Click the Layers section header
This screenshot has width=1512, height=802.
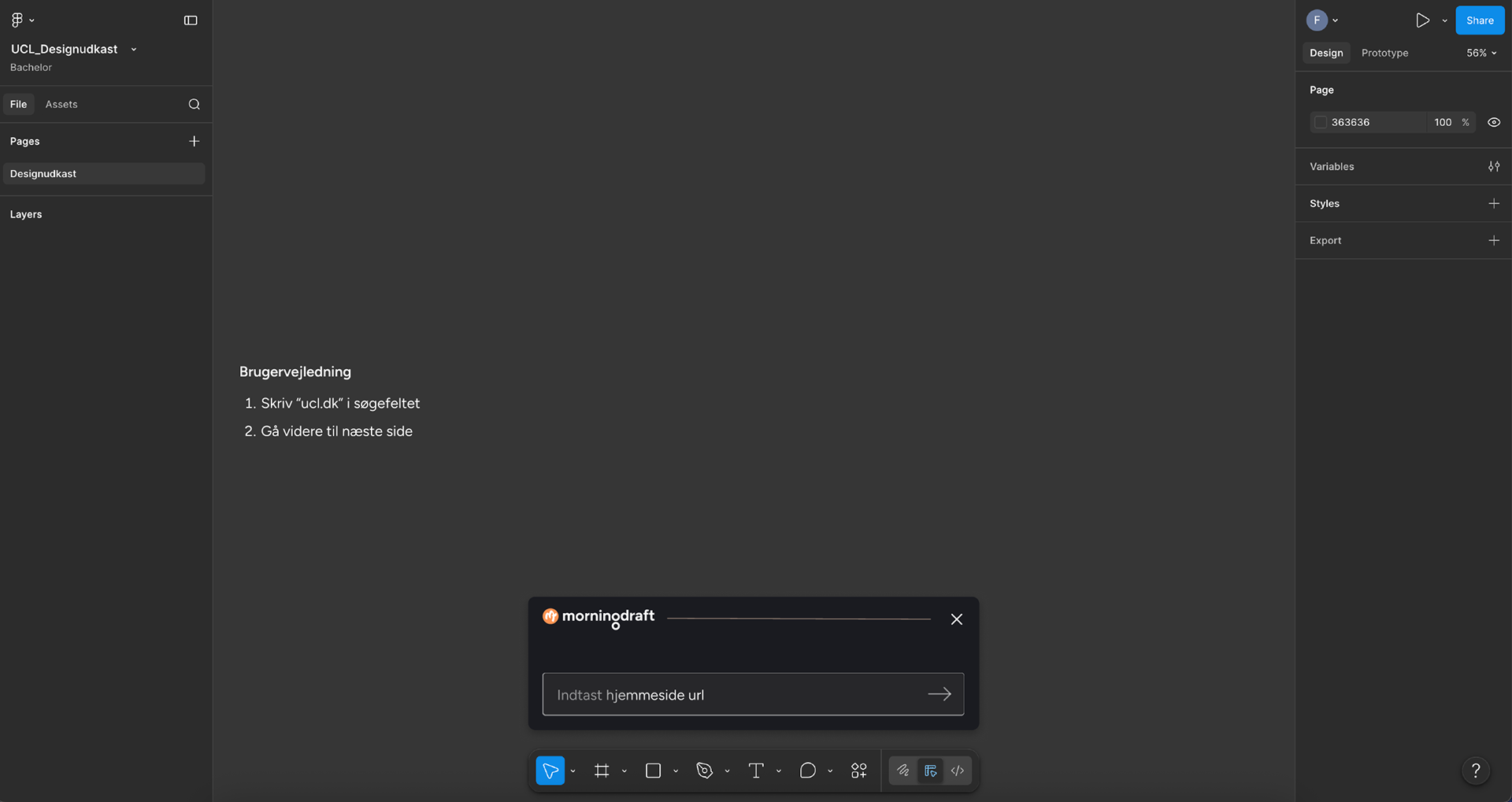26,214
